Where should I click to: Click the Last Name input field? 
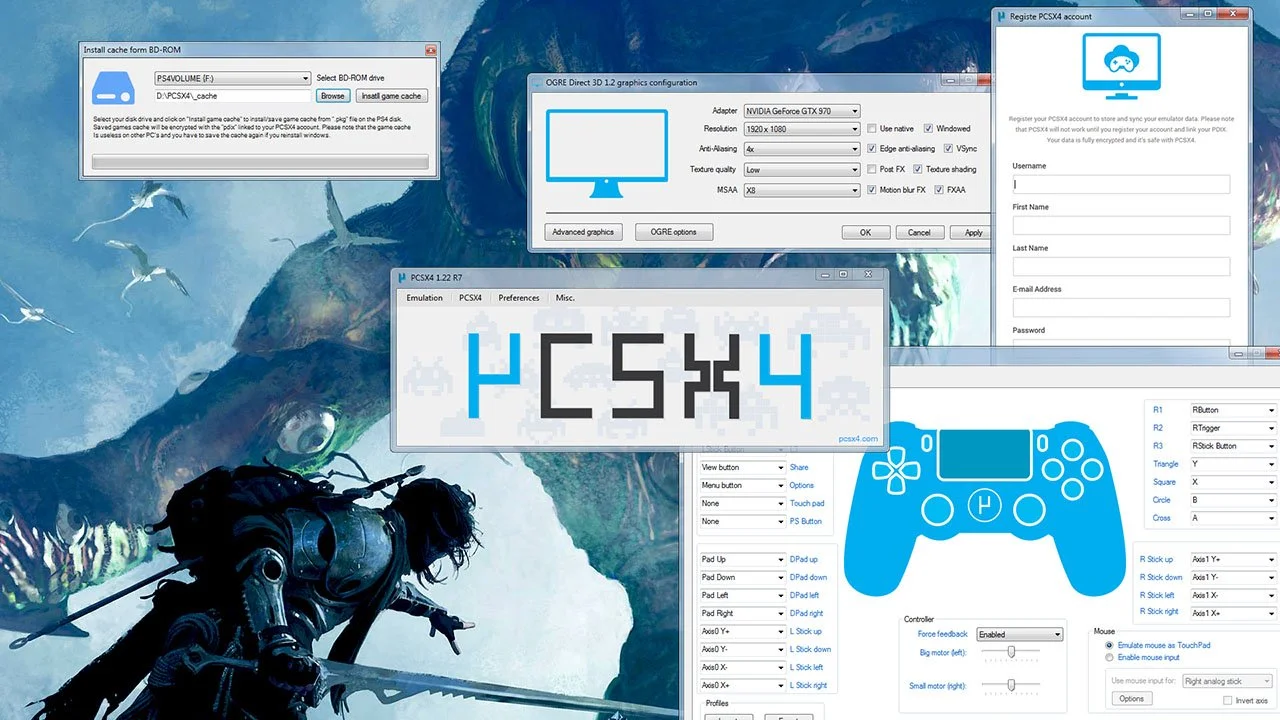pos(1121,266)
